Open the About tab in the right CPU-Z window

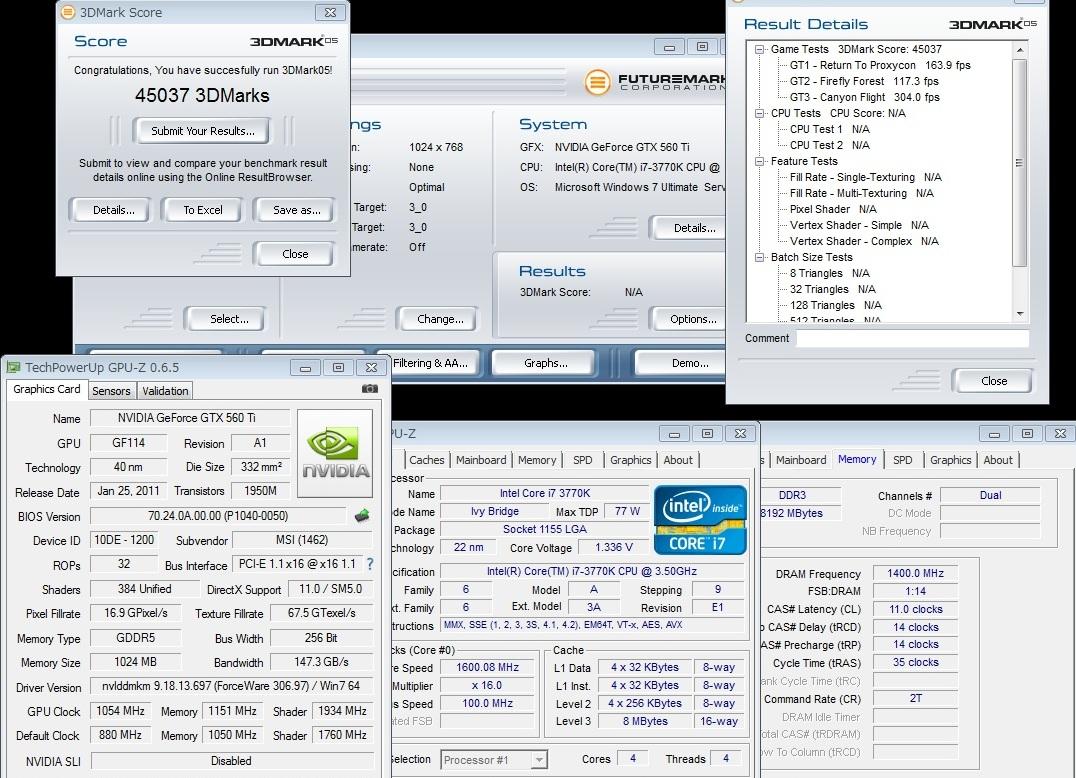998,460
